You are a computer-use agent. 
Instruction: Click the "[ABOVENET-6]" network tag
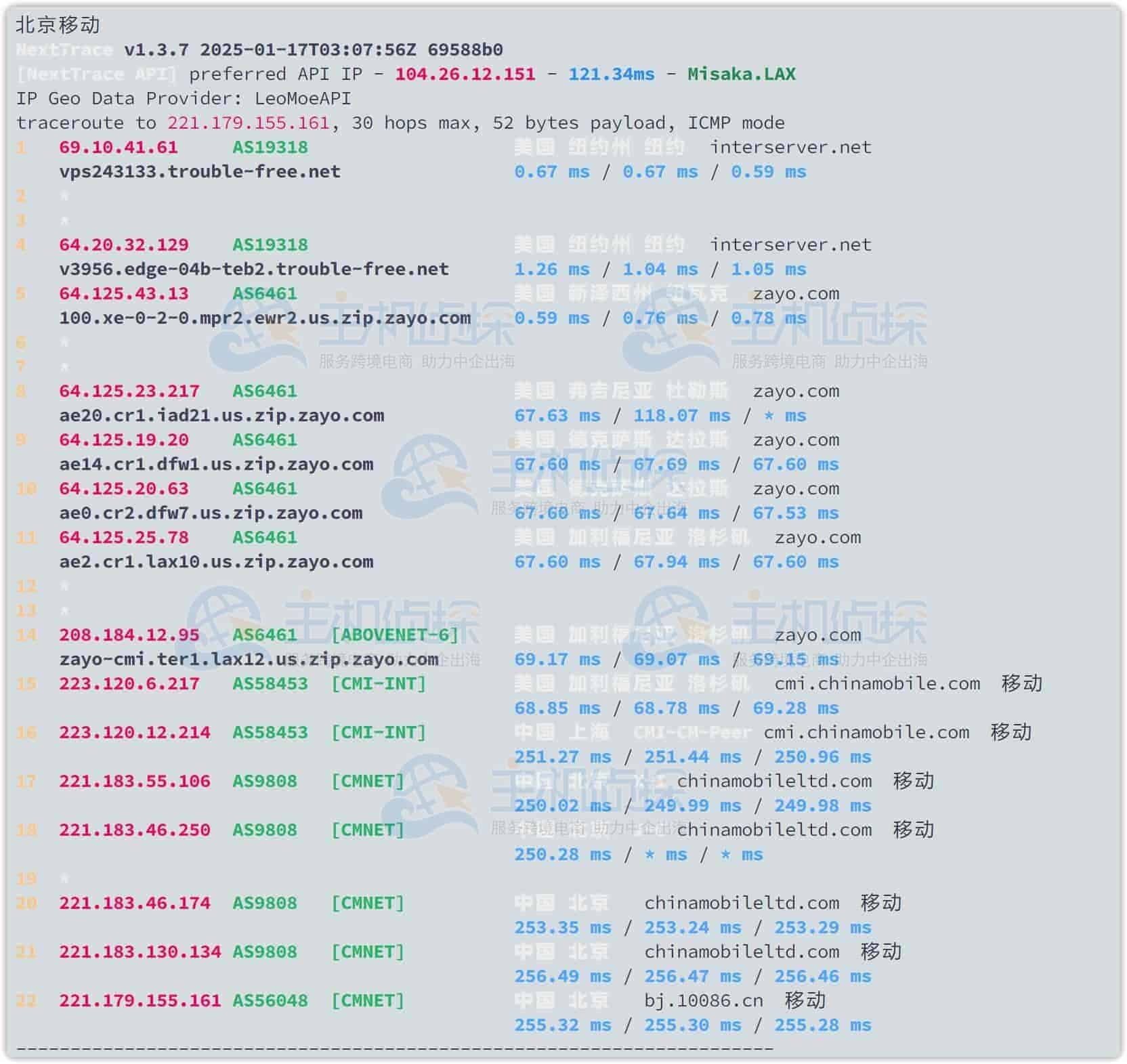[x=395, y=635]
